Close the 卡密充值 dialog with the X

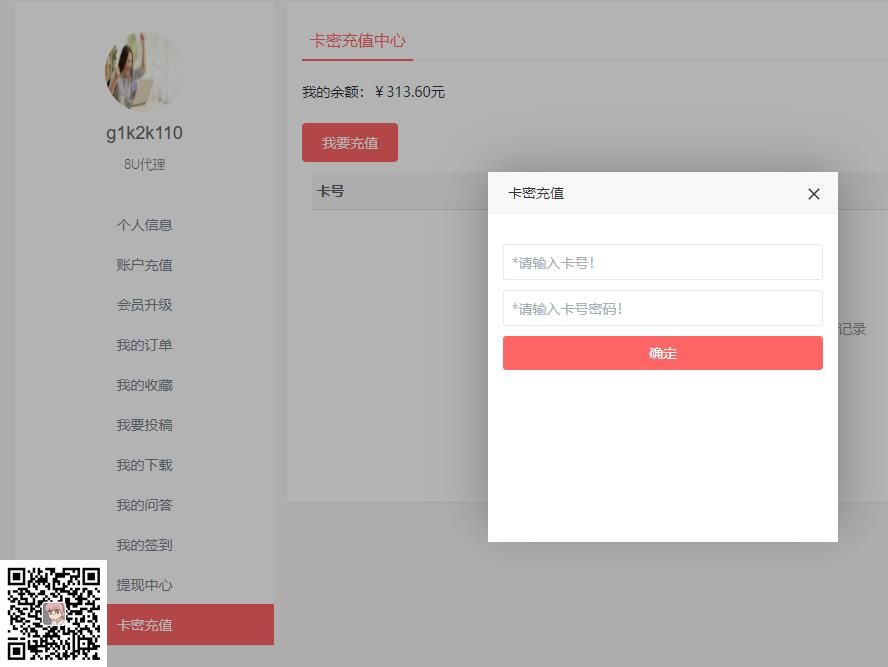tap(813, 194)
